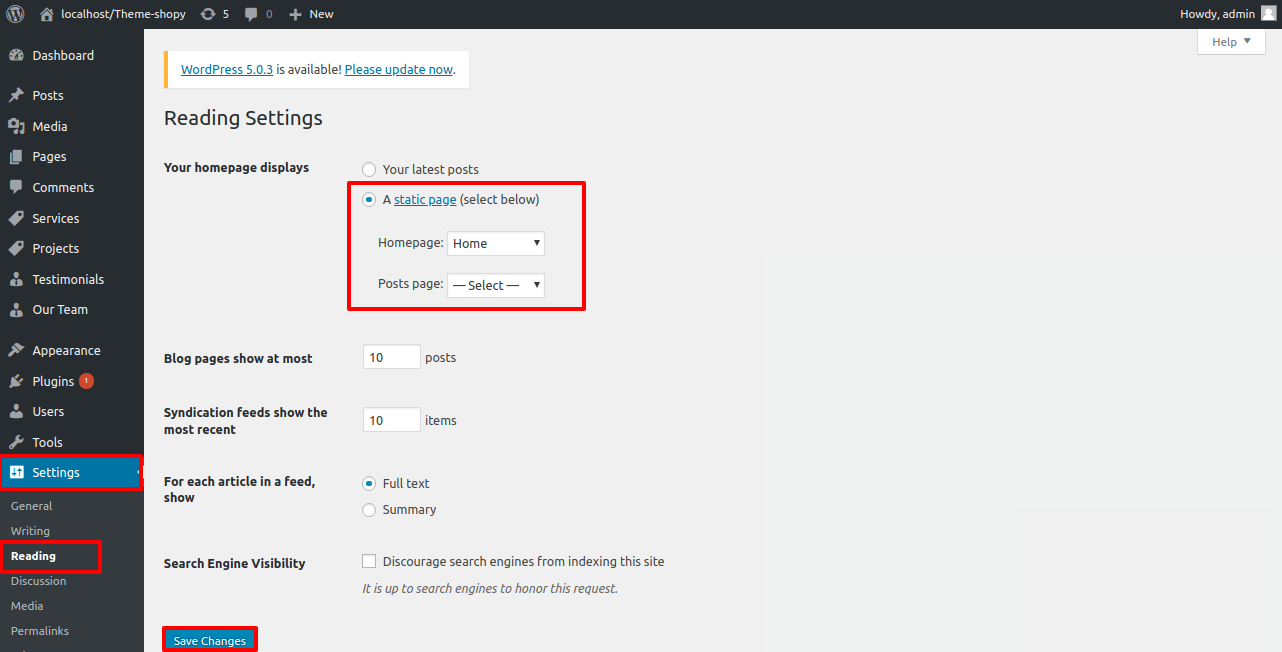The width and height of the screenshot is (1282, 652).
Task: Expand the Posts page select dropdown
Action: (x=496, y=285)
